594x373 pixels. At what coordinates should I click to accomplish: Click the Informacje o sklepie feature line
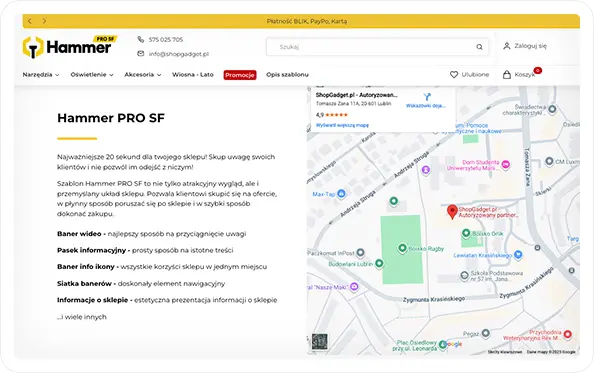167,300
